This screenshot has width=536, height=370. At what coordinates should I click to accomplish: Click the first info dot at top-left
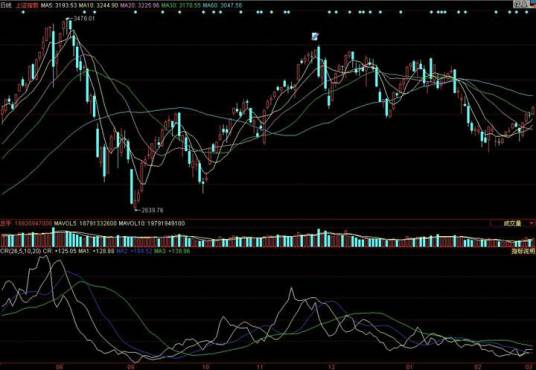23,12
